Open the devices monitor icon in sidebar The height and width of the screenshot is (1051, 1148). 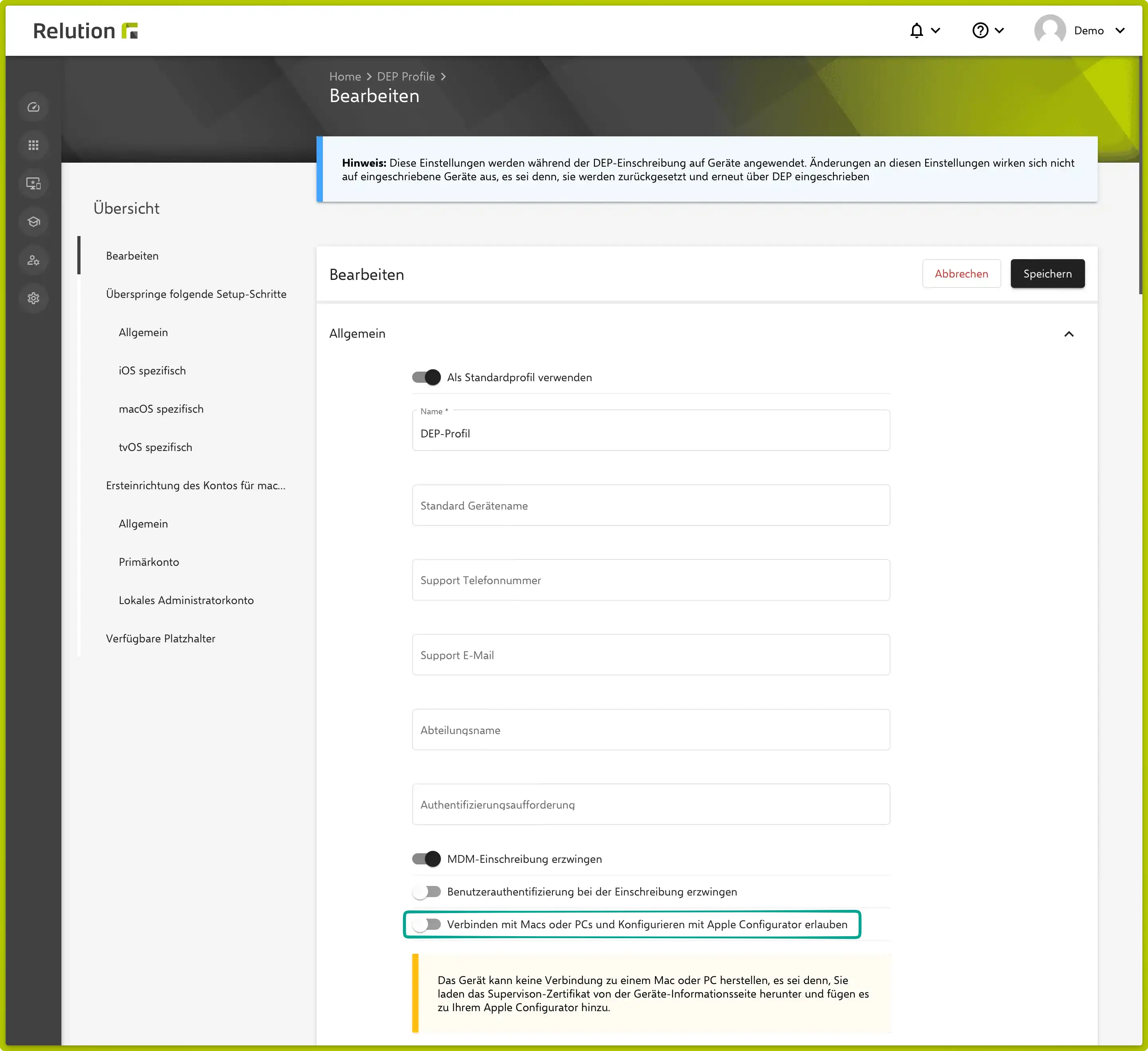[33, 183]
